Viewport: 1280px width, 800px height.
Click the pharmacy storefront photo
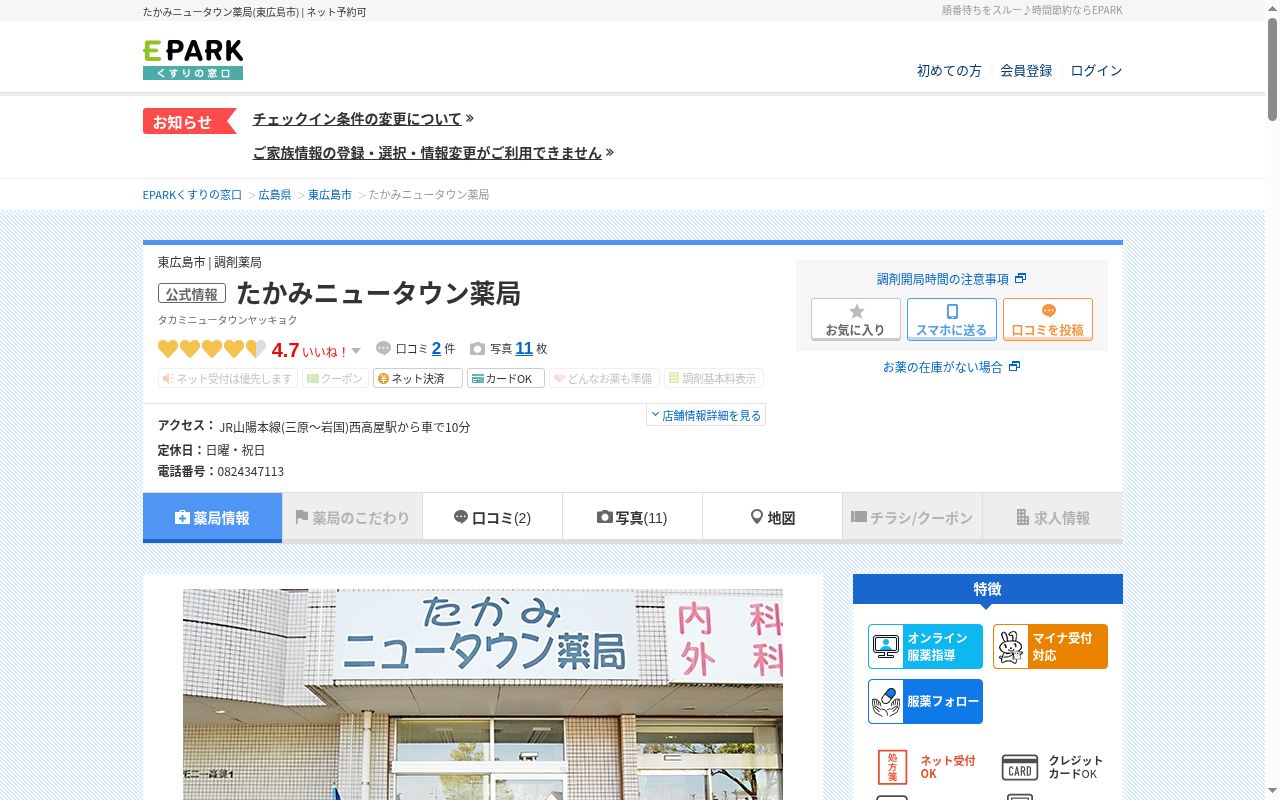(483, 694)
